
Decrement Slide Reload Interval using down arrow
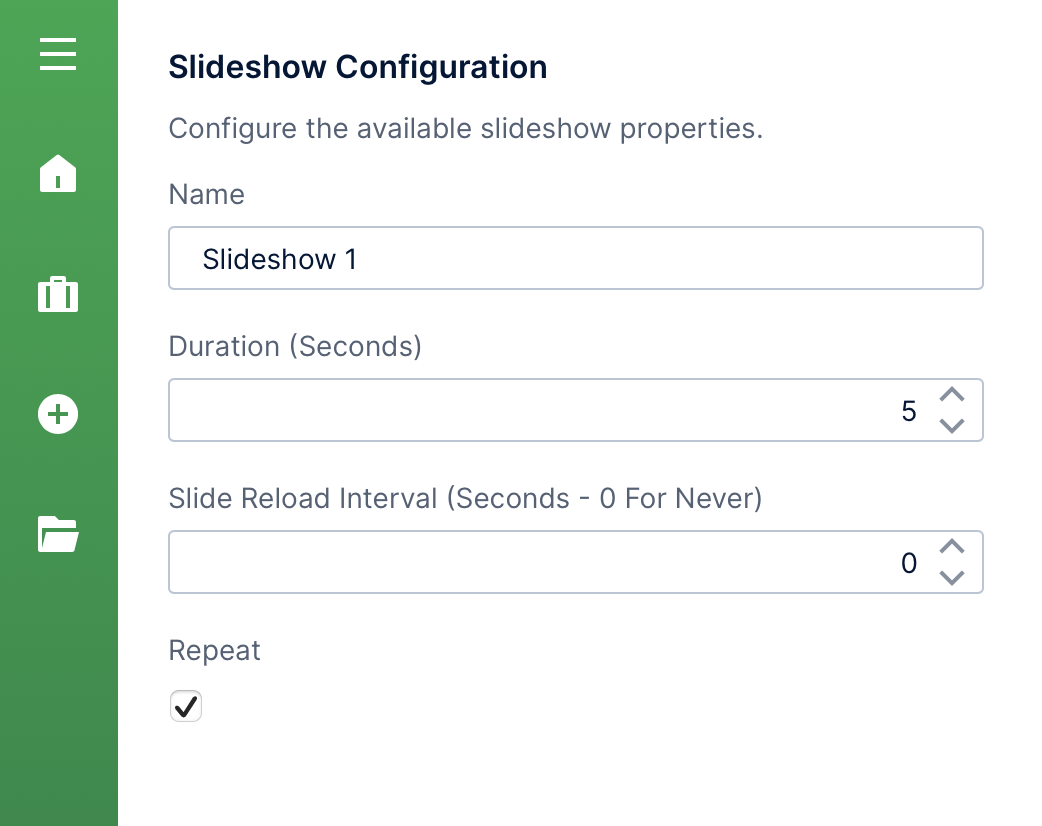click(x=952, y=578)
